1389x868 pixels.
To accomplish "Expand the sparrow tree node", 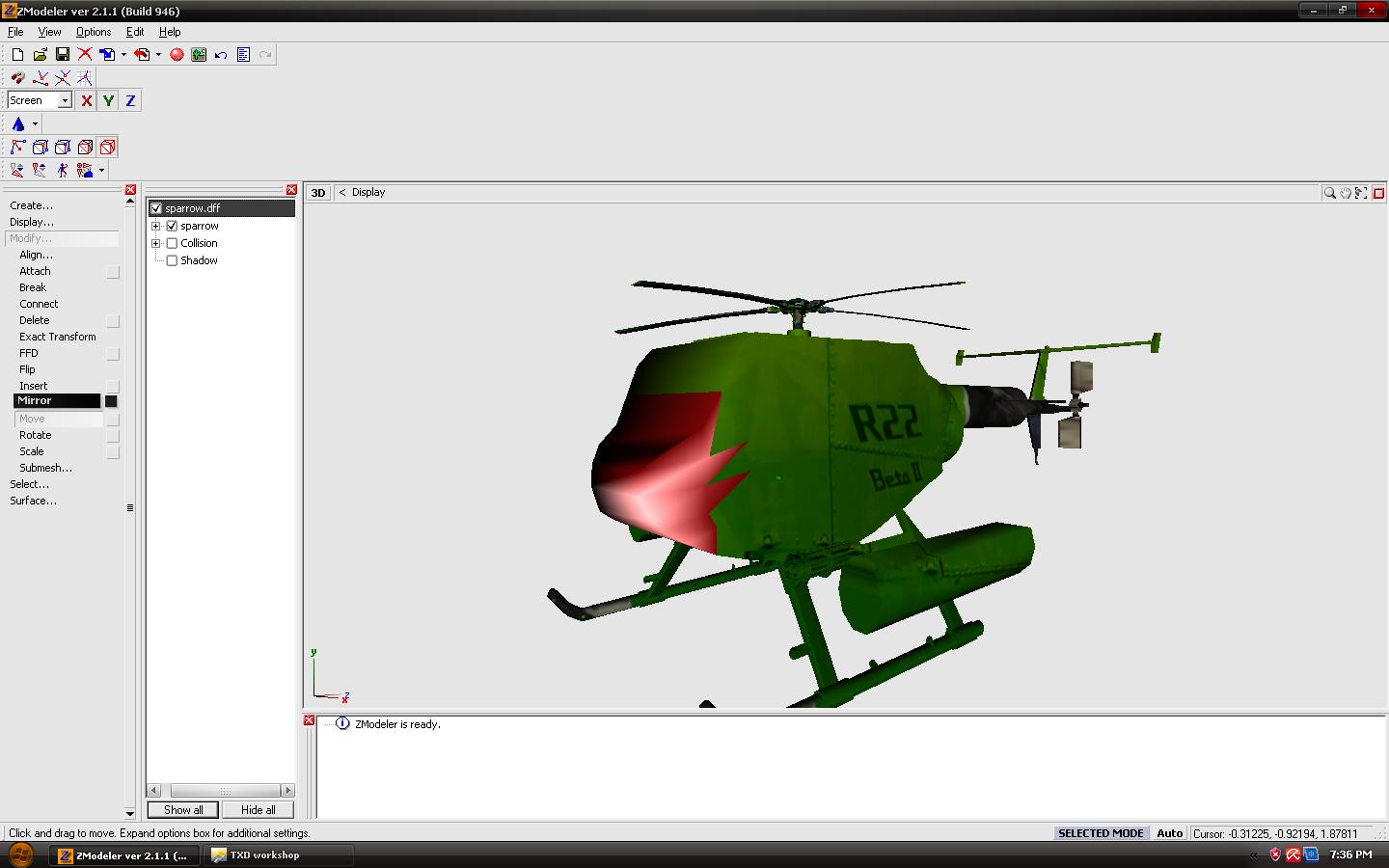I will 155,226.
